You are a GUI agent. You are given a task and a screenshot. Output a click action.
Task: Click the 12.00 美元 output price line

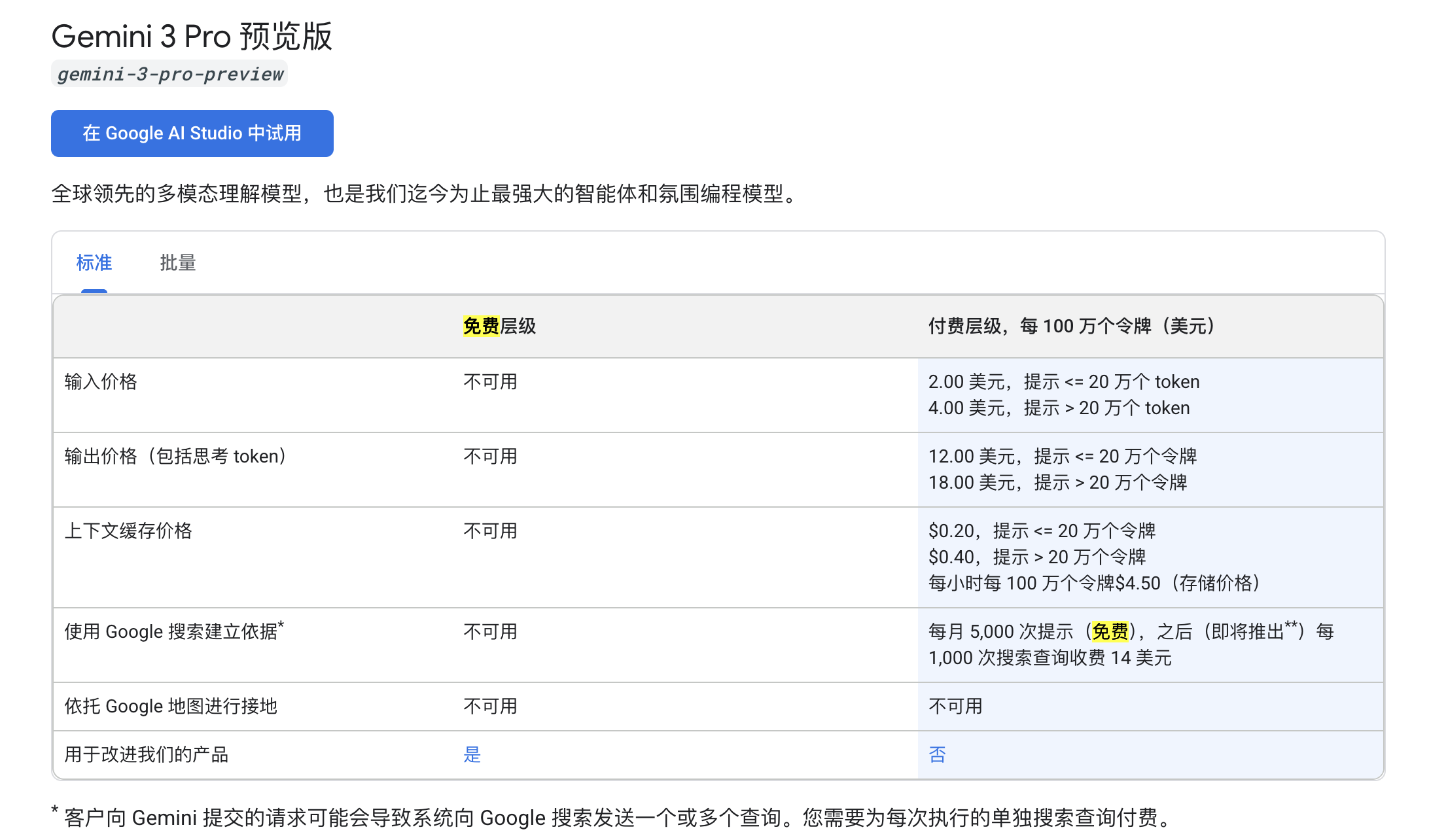tap(1063, 456)
